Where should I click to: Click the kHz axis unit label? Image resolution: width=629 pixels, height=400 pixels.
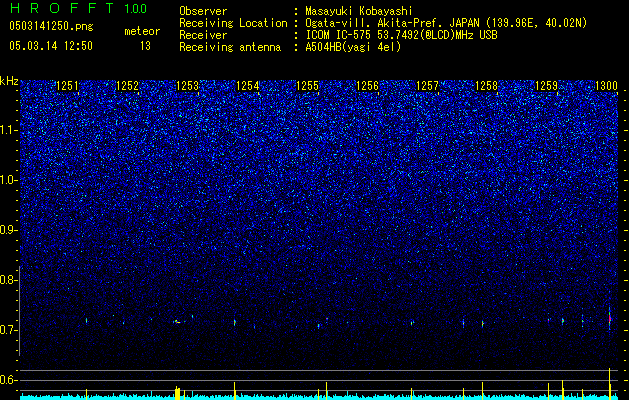coord(9,81)
